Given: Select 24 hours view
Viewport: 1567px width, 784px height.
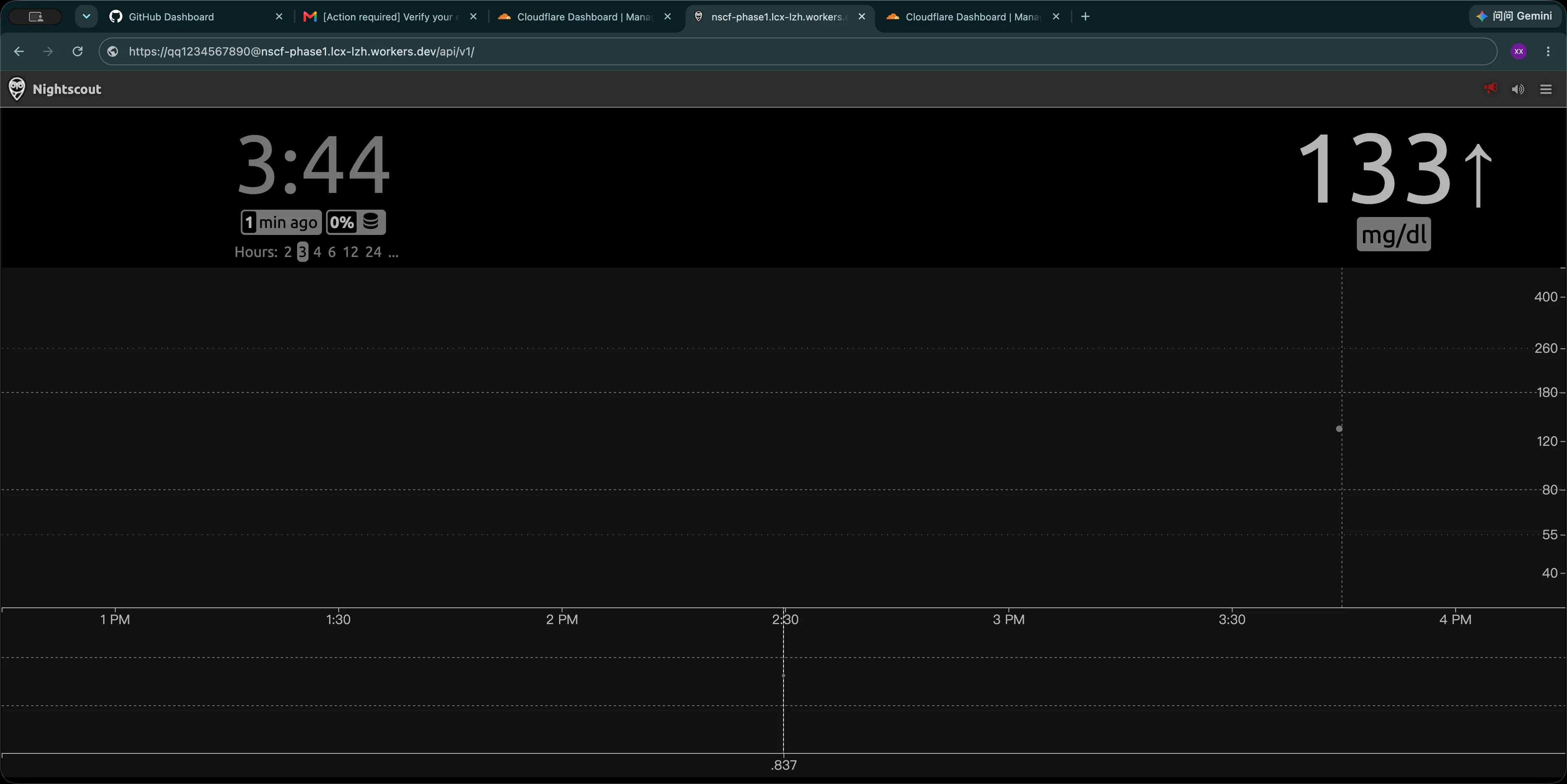Looking at the screenshot, I should click(x=373, y=252).
